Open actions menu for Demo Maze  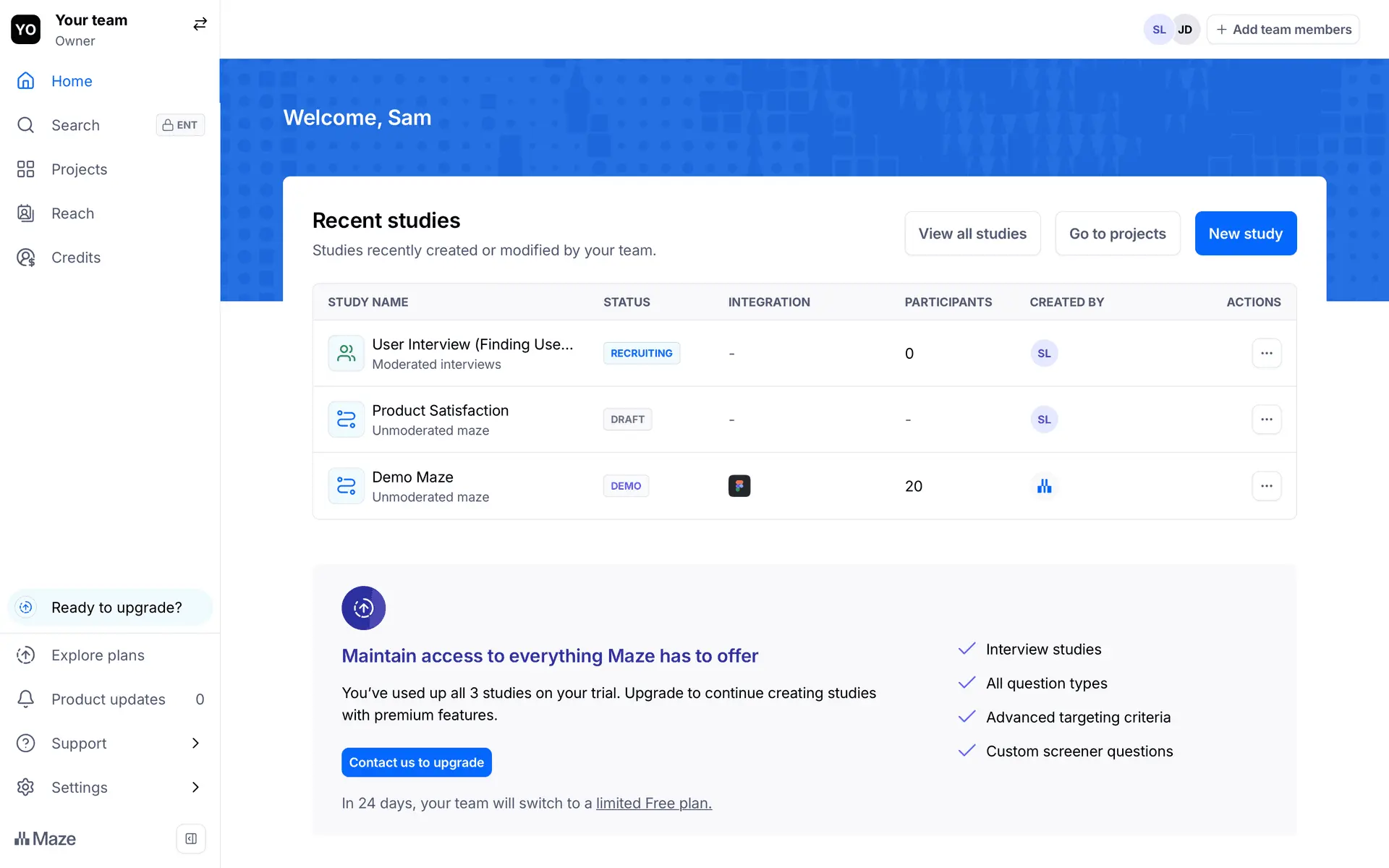coord(1266,486)
